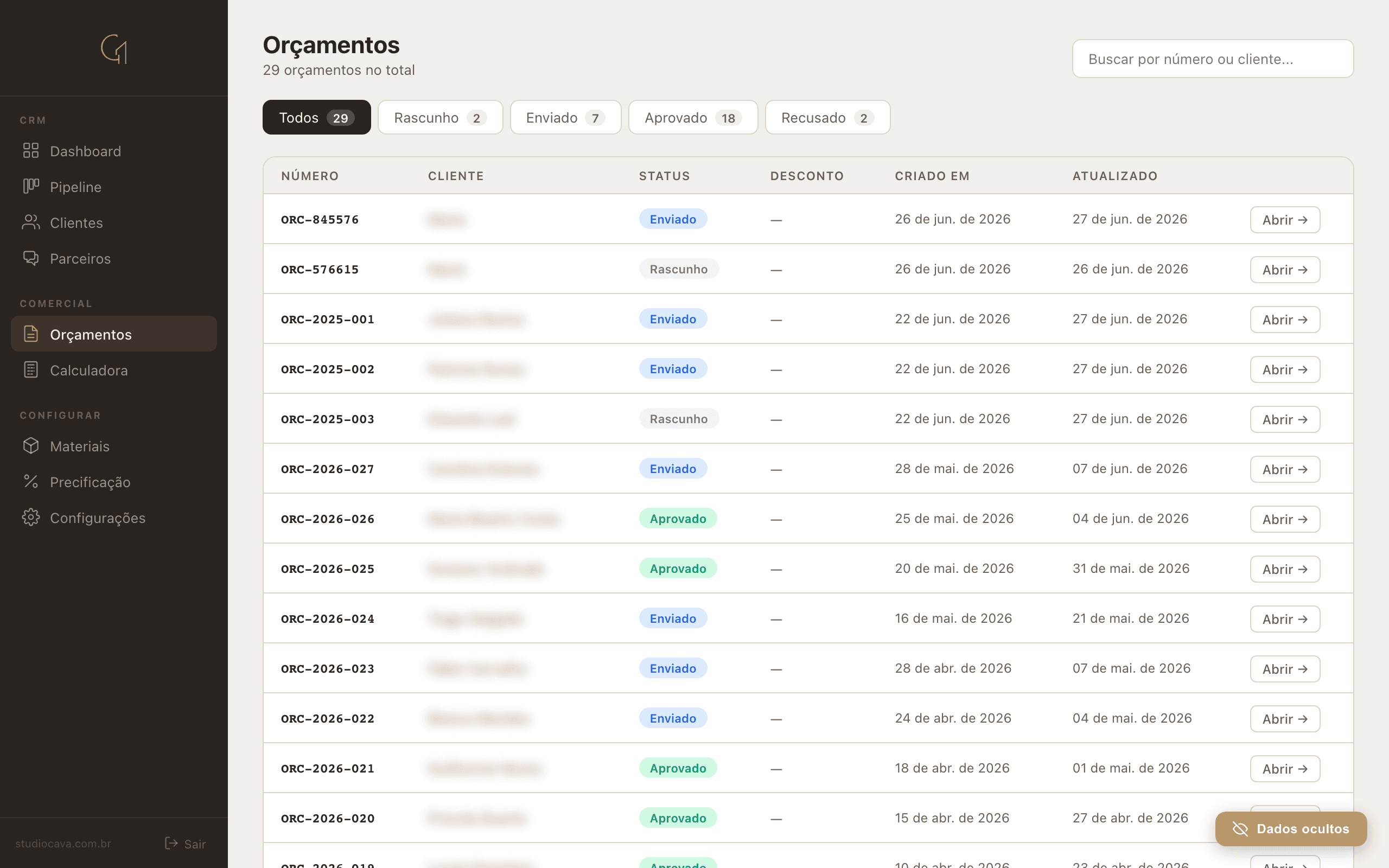This screenshot has height=868, width=1389.
Task: Click the Parceiros chat icon
Action: point(30,258)
